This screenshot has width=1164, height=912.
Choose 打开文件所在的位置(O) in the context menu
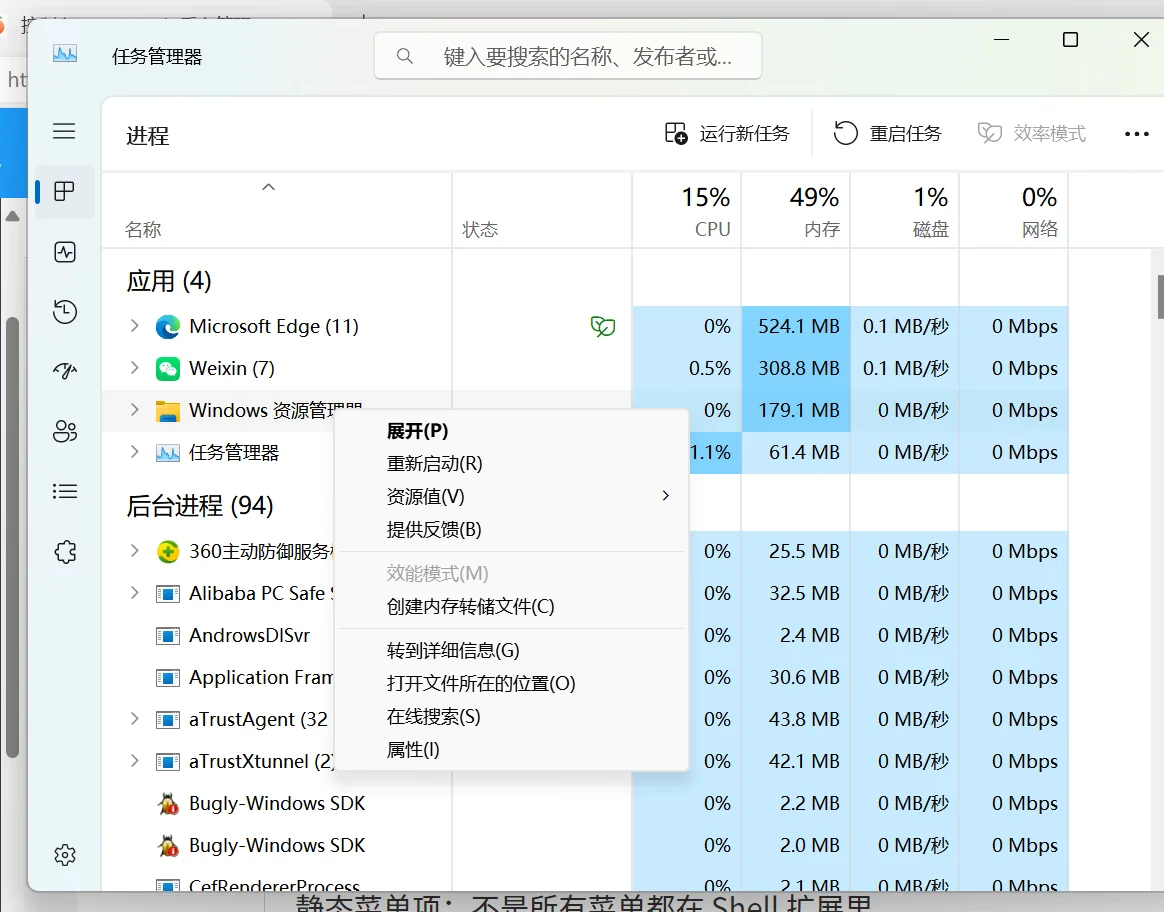coord(511,683)
